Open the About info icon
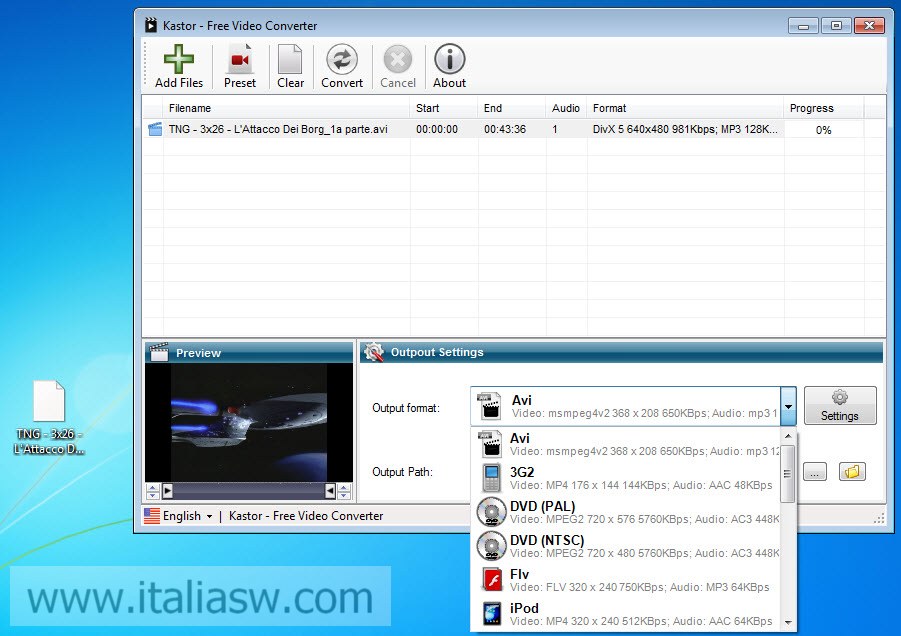Screen dimensions: 901x636 coord(449,59)
